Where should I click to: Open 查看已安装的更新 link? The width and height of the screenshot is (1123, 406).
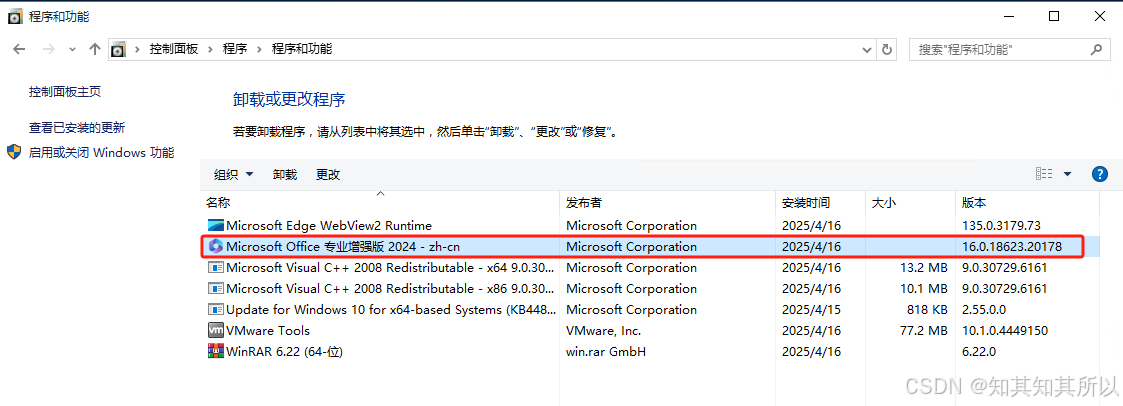pyautogui.click(x=77, y=127)
